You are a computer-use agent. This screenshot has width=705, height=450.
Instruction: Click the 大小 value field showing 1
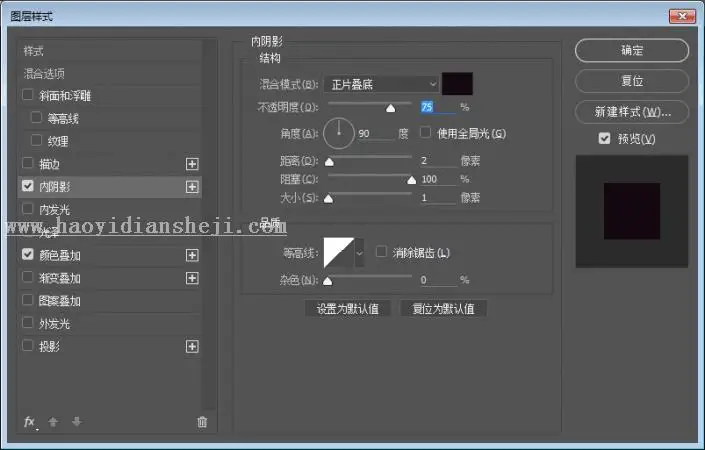[438, 197]
